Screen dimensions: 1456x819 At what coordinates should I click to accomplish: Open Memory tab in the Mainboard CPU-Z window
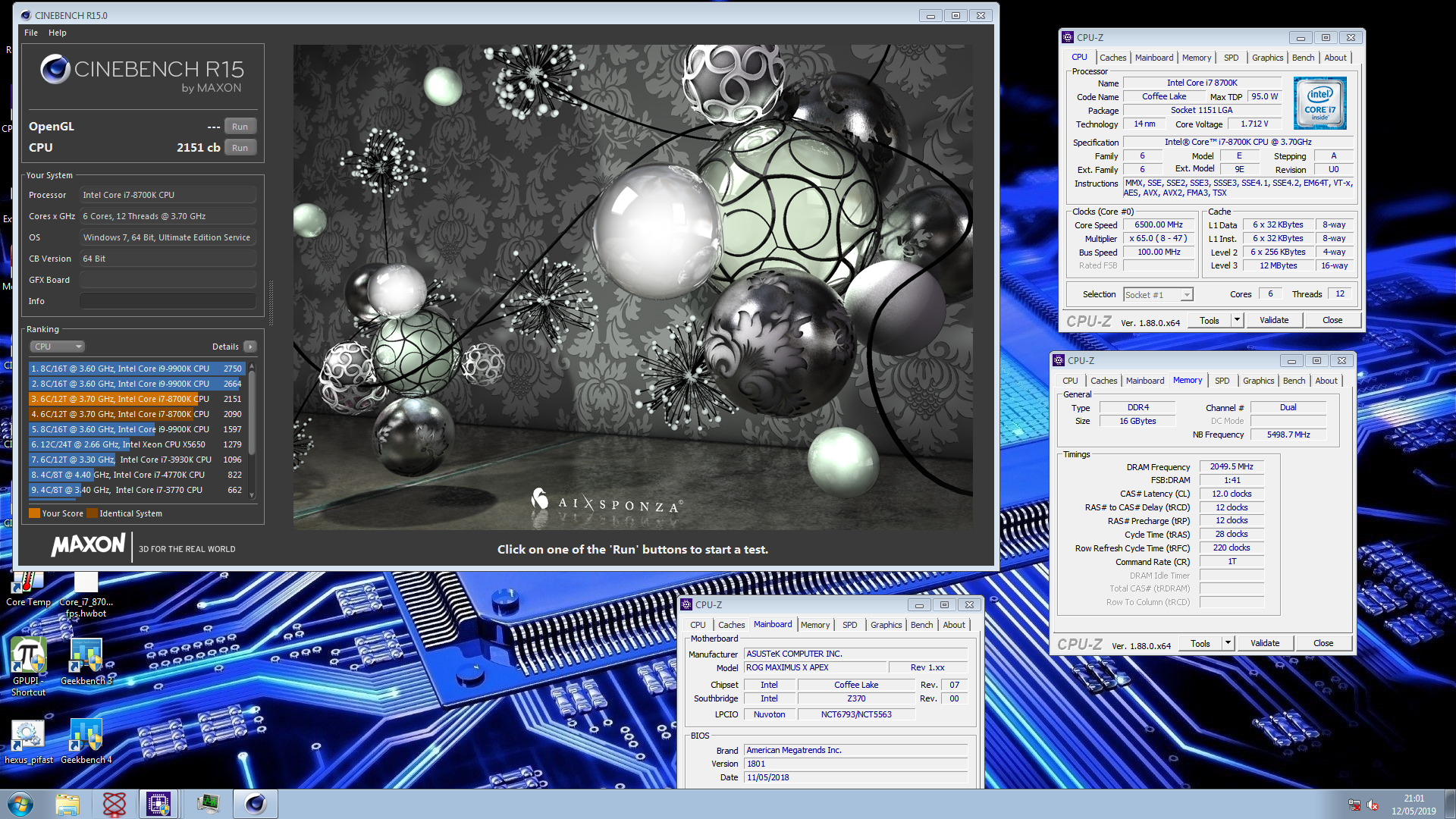click(x=815, y=625)
